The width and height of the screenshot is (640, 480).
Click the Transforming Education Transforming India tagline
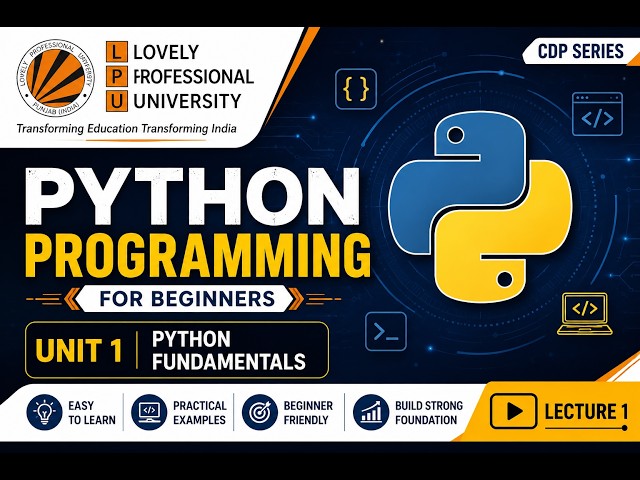[127, 129]
